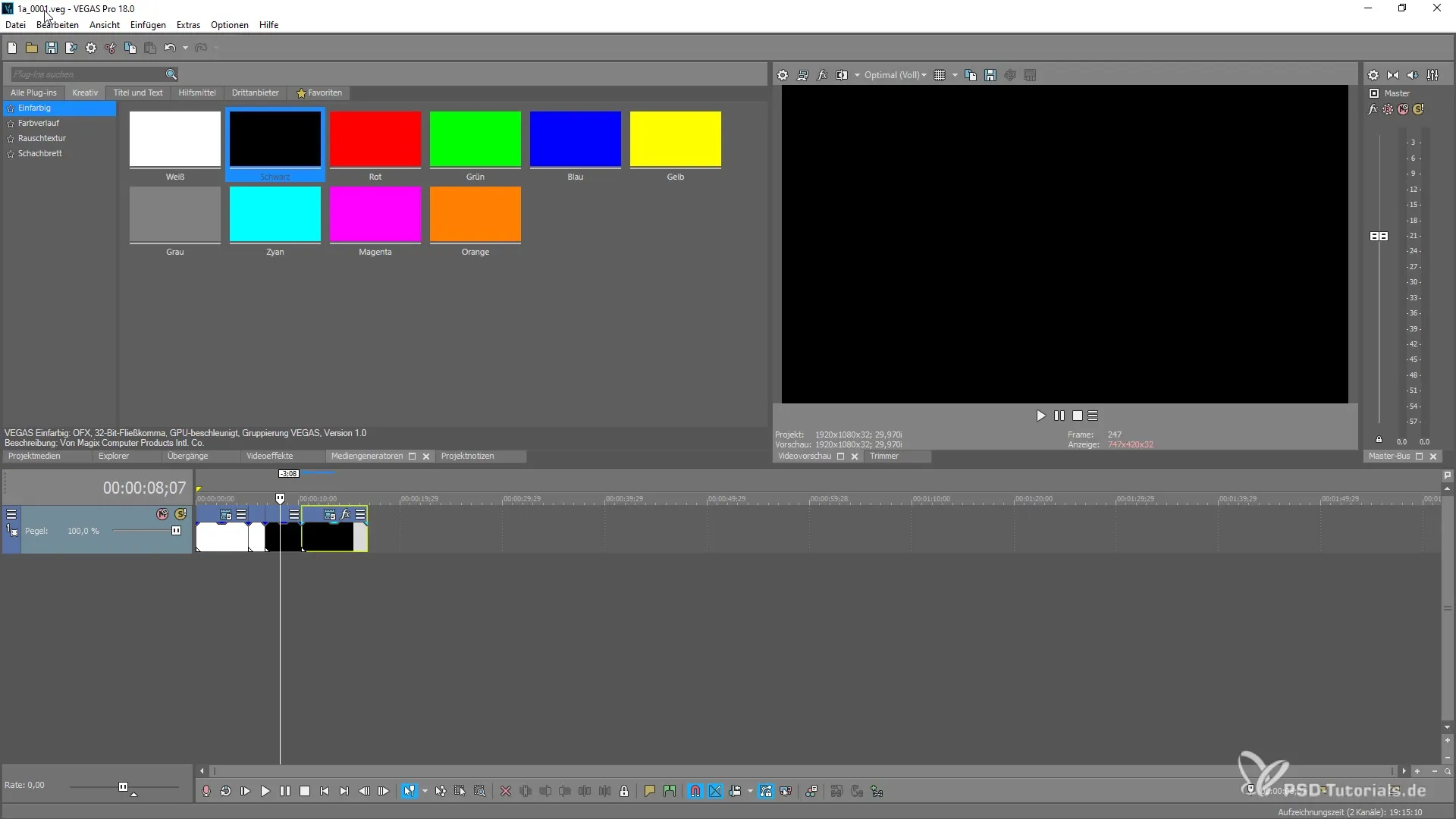This screenshot has height=819, width=1456.
Task: Save preview snapshot to file
Action: coord(990,75)
